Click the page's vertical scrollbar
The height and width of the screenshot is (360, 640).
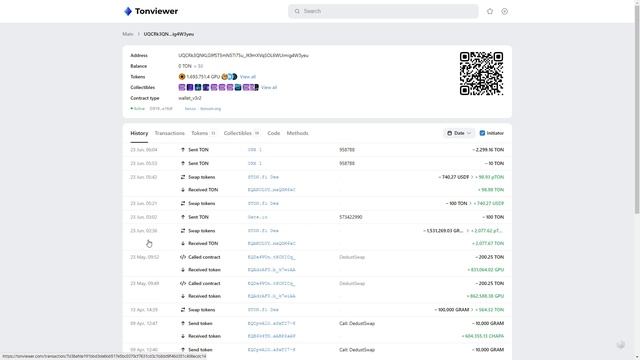point(637,108)
